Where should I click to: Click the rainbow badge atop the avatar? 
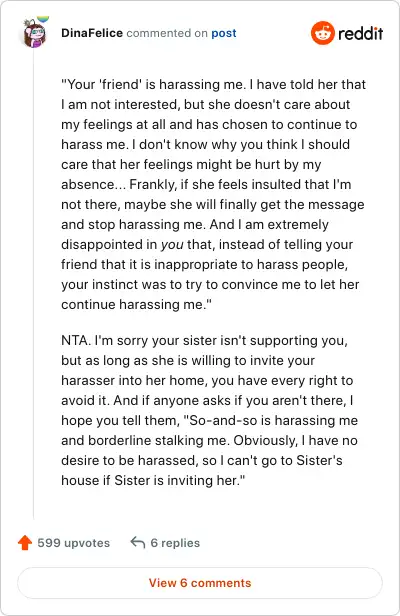tap(43, 19)
